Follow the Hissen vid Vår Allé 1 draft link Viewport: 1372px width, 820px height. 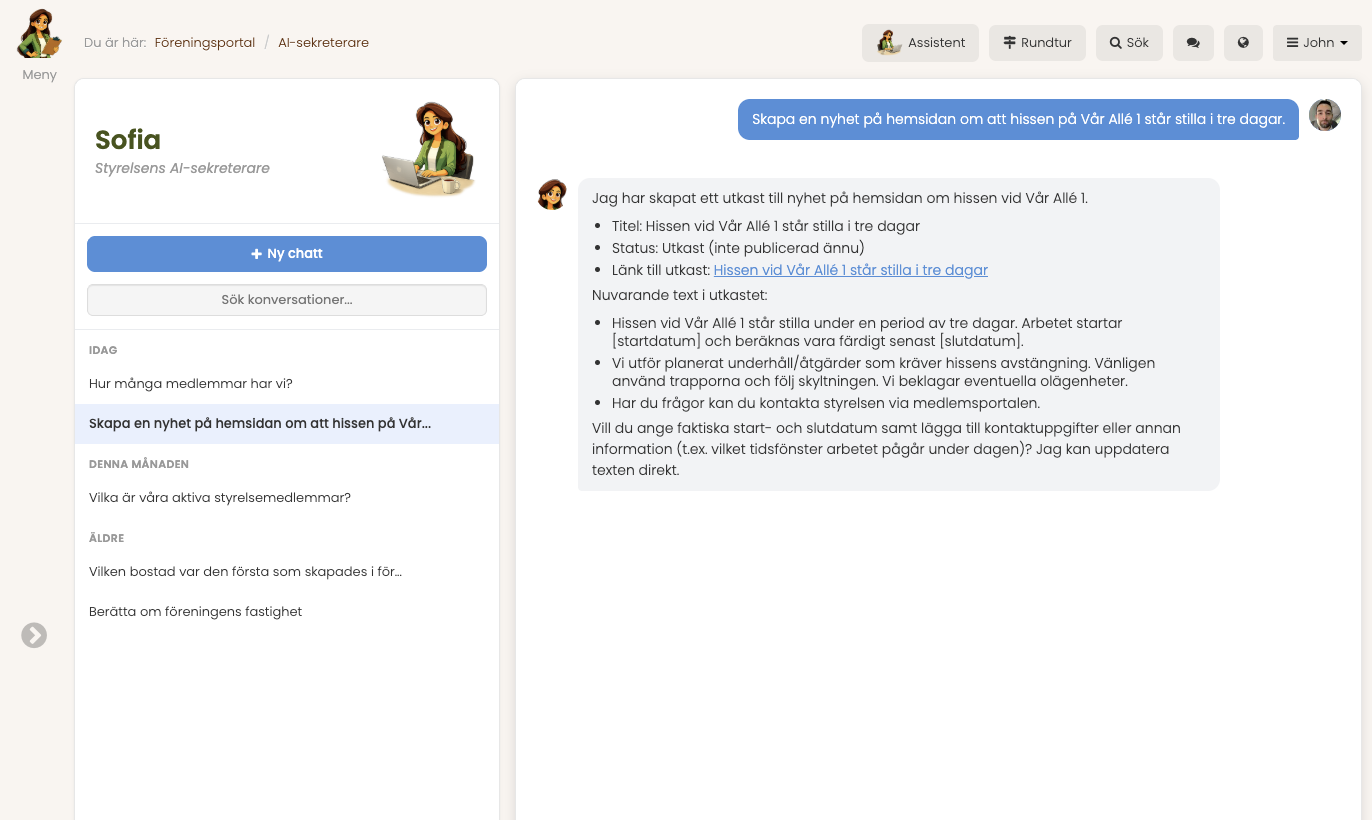click(x=850, y=270)
